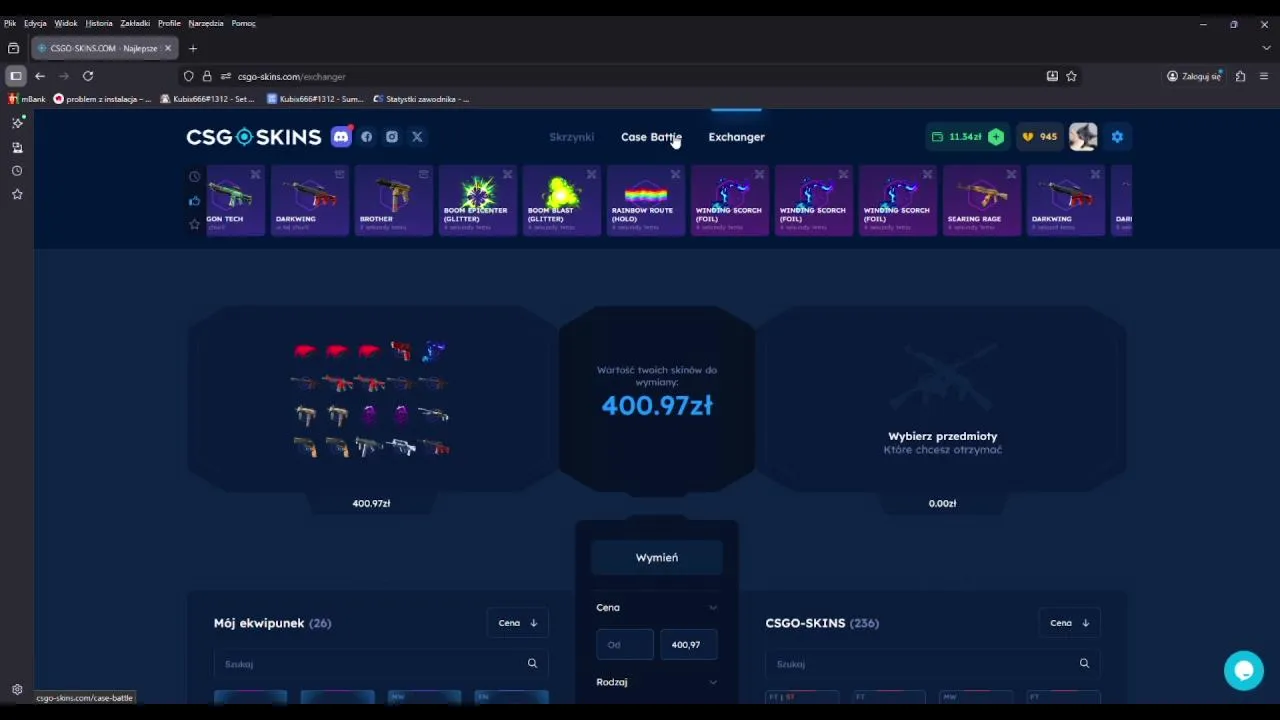Go back to previous page

tap(40, 76)
